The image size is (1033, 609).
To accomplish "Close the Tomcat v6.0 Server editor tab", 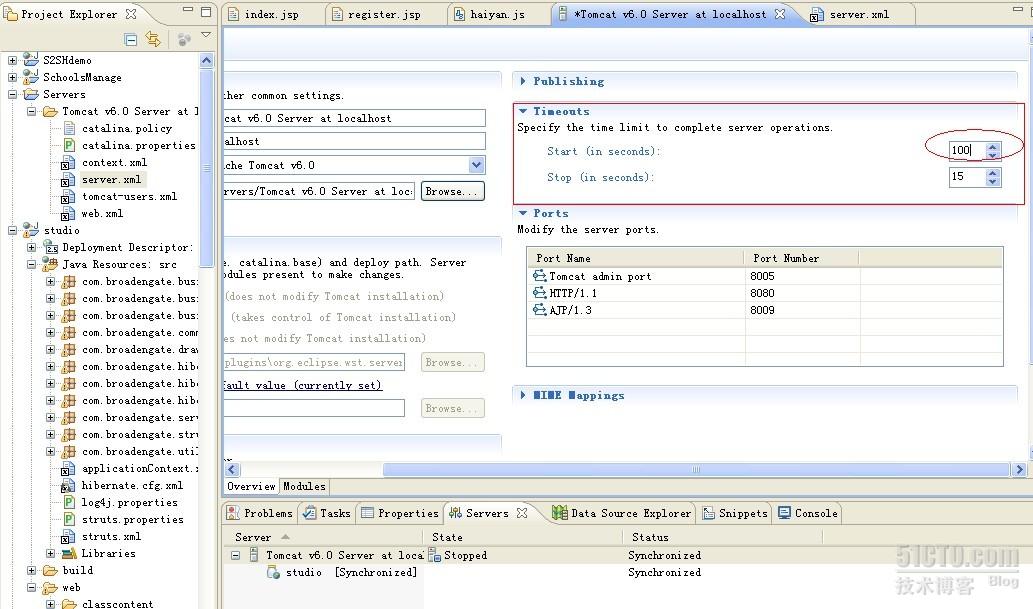I will click(x=780, y=14).
